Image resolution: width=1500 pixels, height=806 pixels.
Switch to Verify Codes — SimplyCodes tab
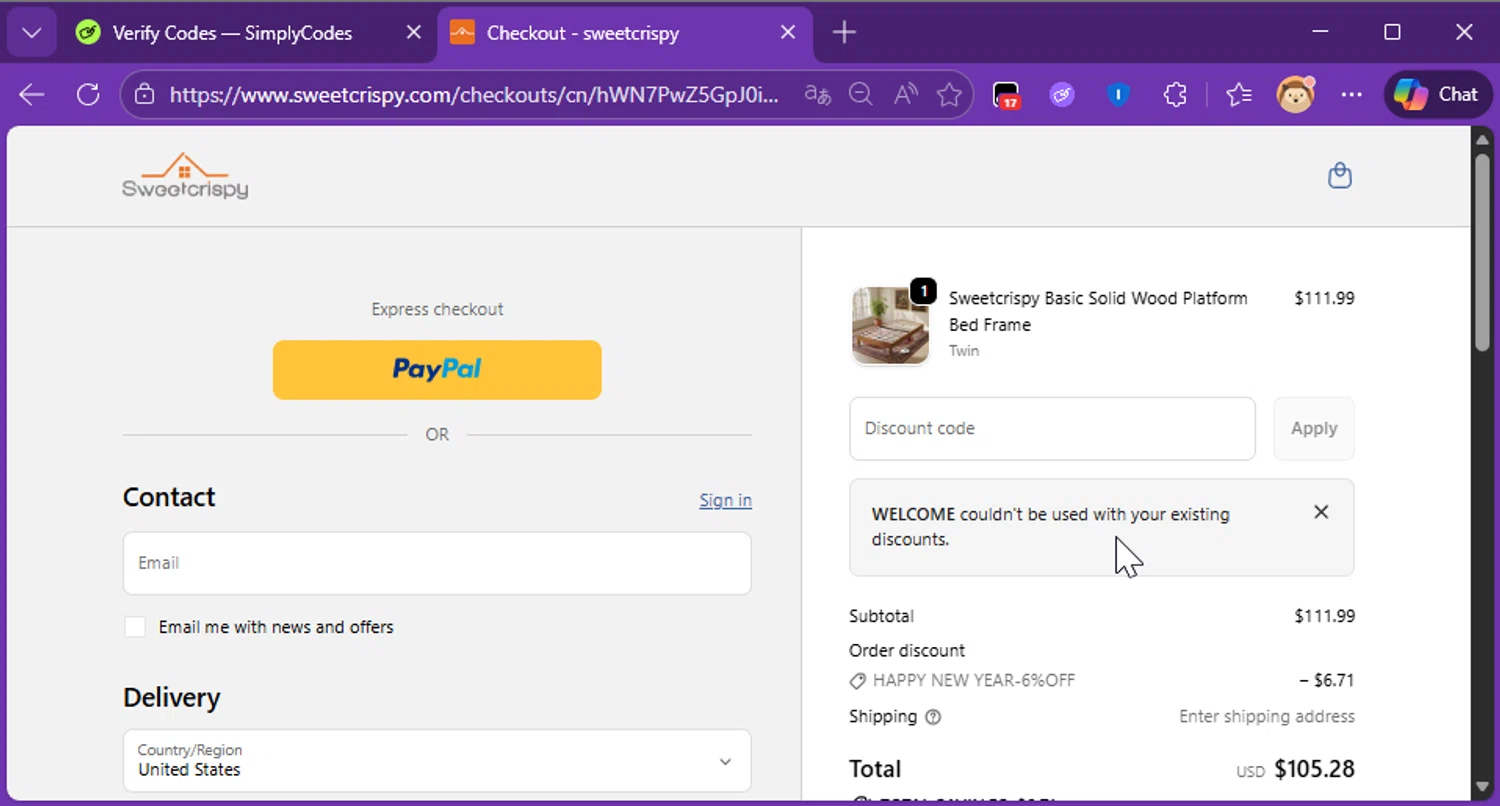[231, 33]
